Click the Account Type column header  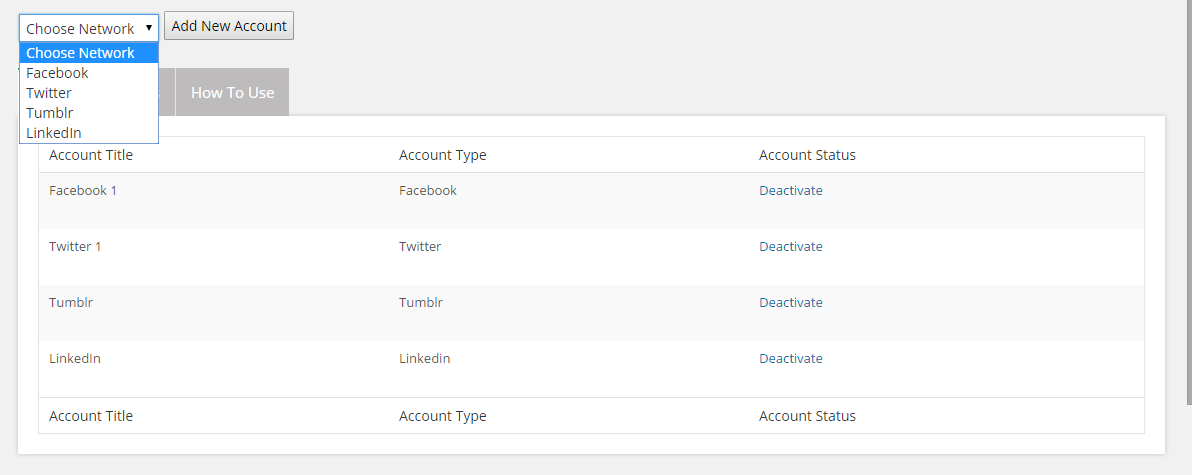coord(442,155)
